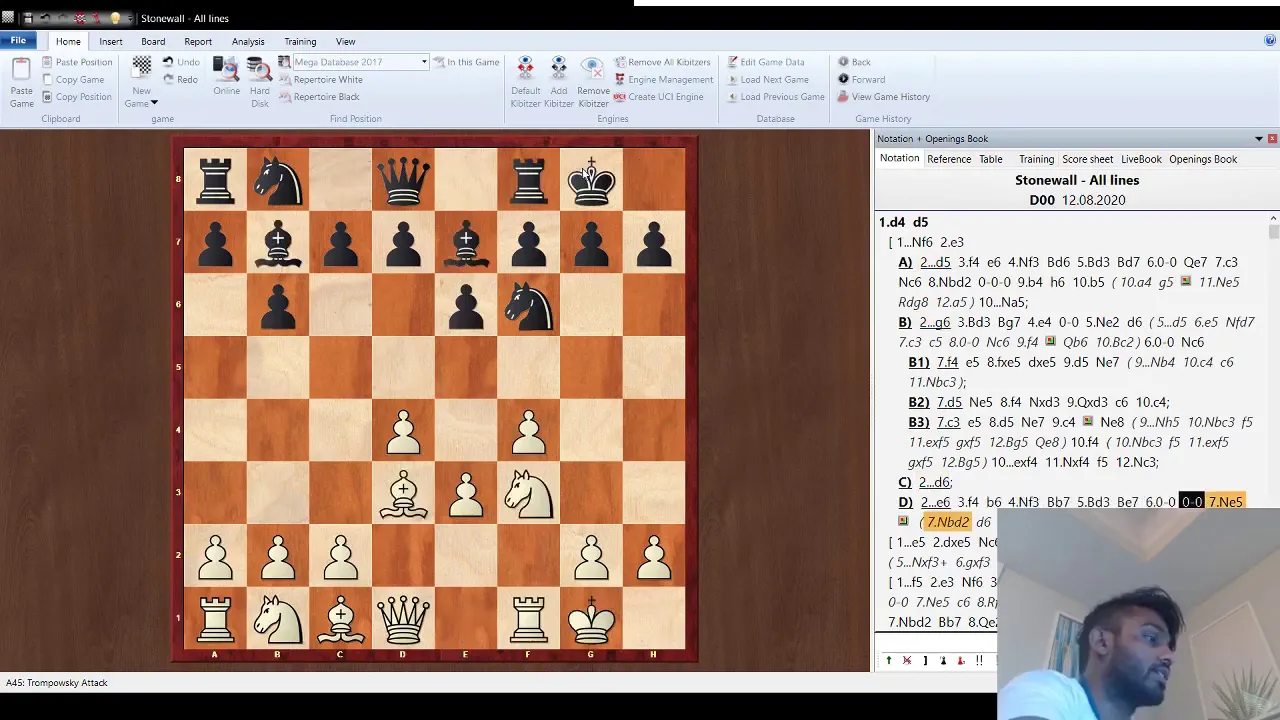Click Remove All Kibitzers
Screen dimensions: 1280x720
click(661, 62)
